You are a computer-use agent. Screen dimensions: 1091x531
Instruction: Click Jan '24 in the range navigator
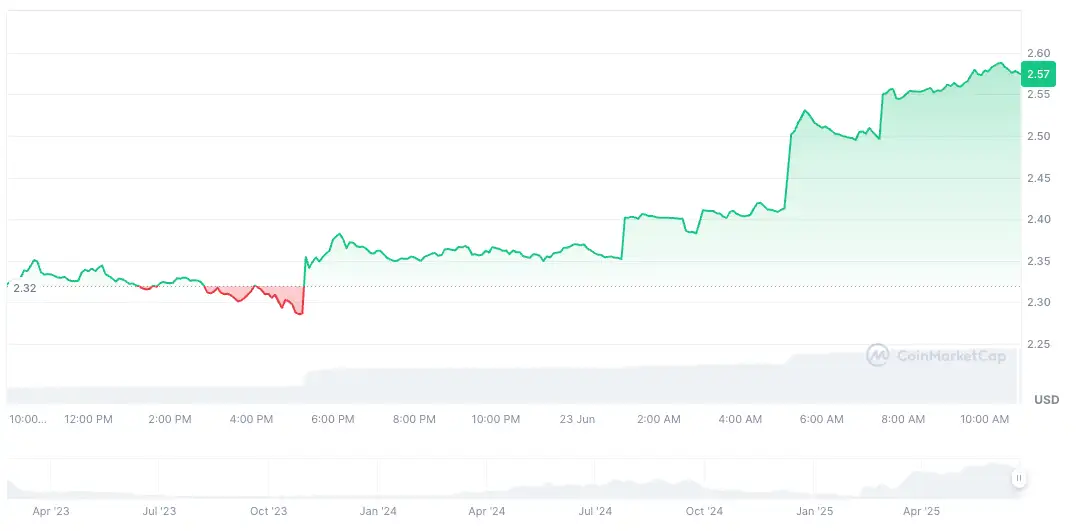click(378, 511)
